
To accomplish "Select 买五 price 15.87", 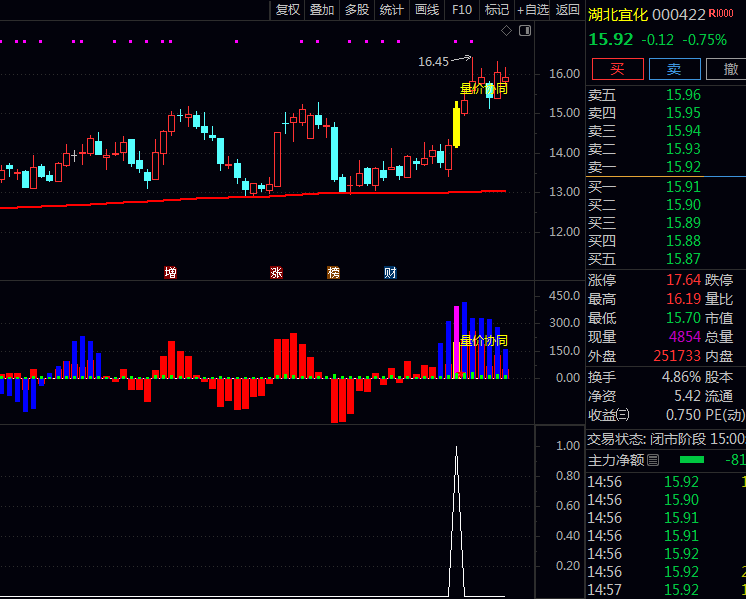I will (683, 259).
